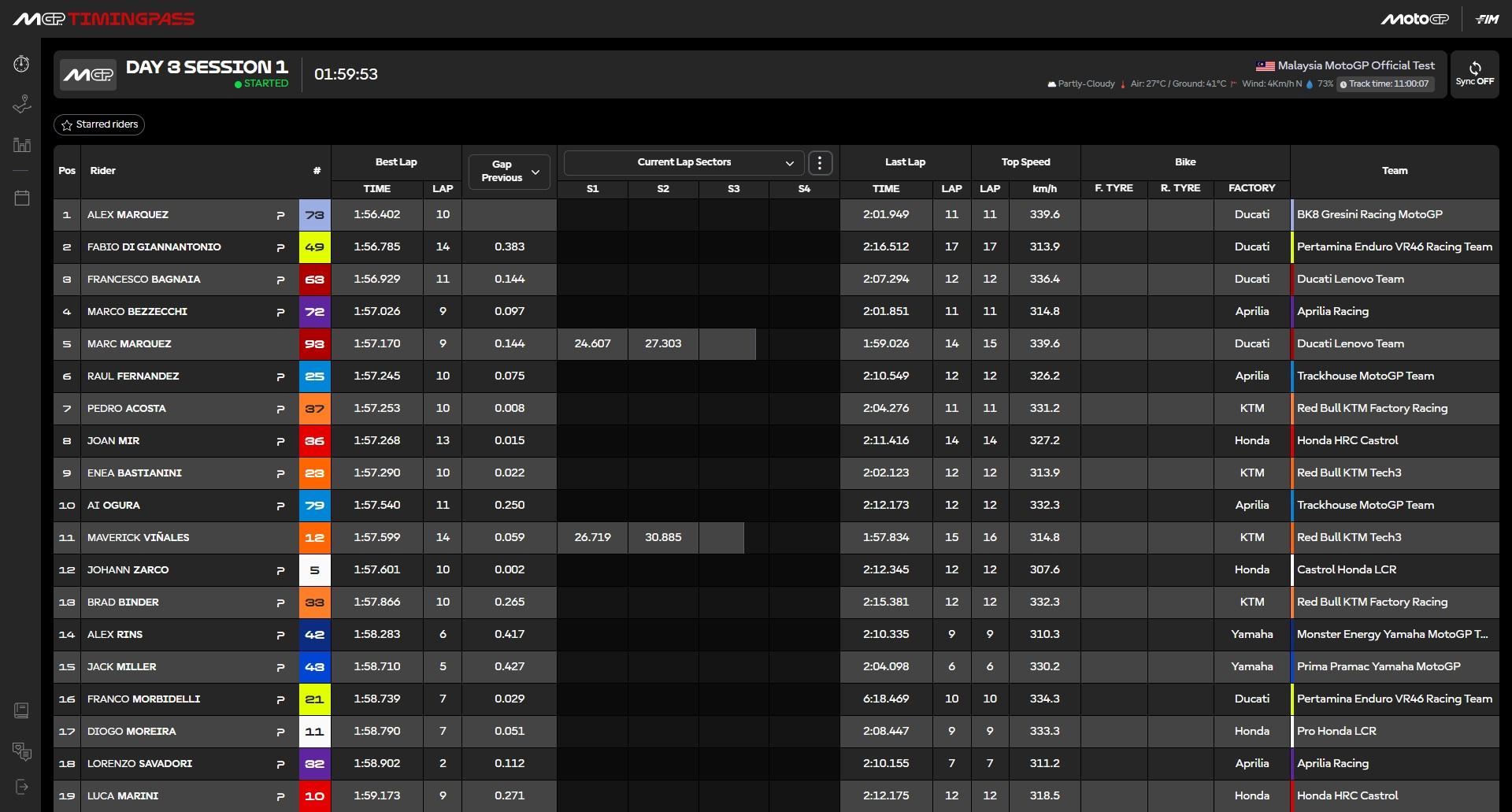Viewport: 1512px width, 812px height.
Task: Click the pit icon on Pedro Acosta's row
Action: click(x=280, y=409)
